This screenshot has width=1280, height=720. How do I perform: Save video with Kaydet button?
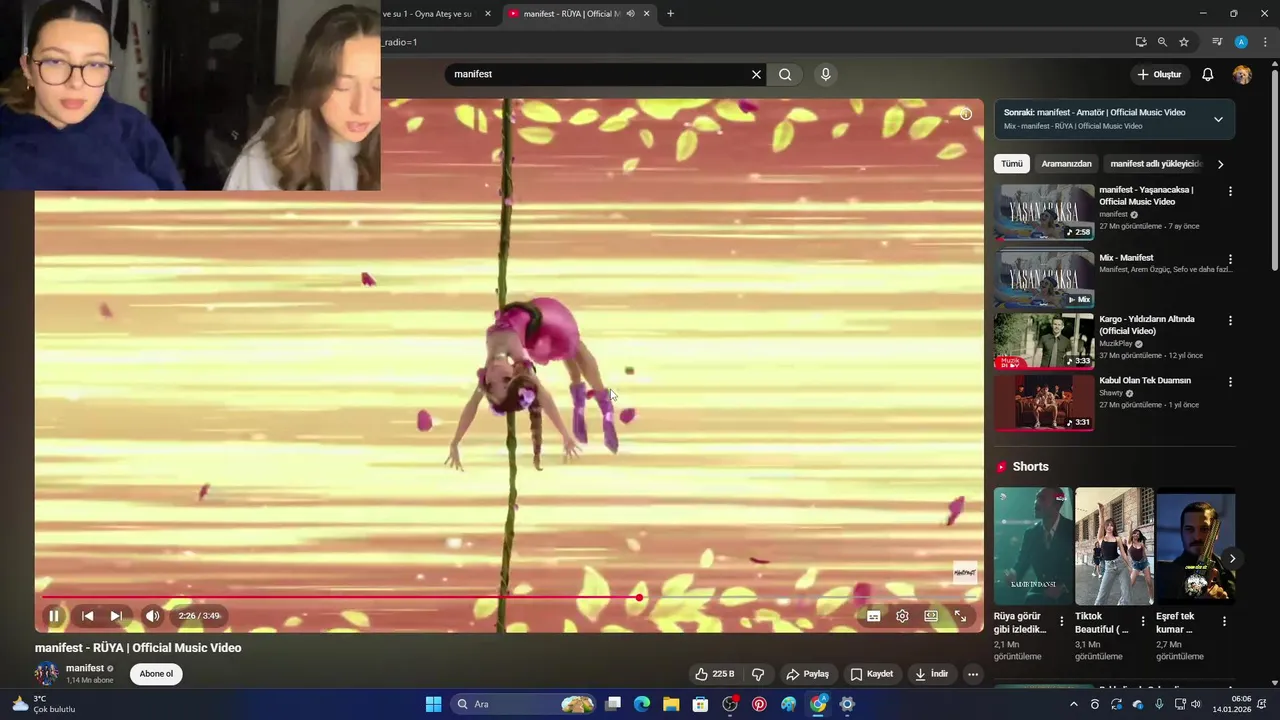[871, 674]
